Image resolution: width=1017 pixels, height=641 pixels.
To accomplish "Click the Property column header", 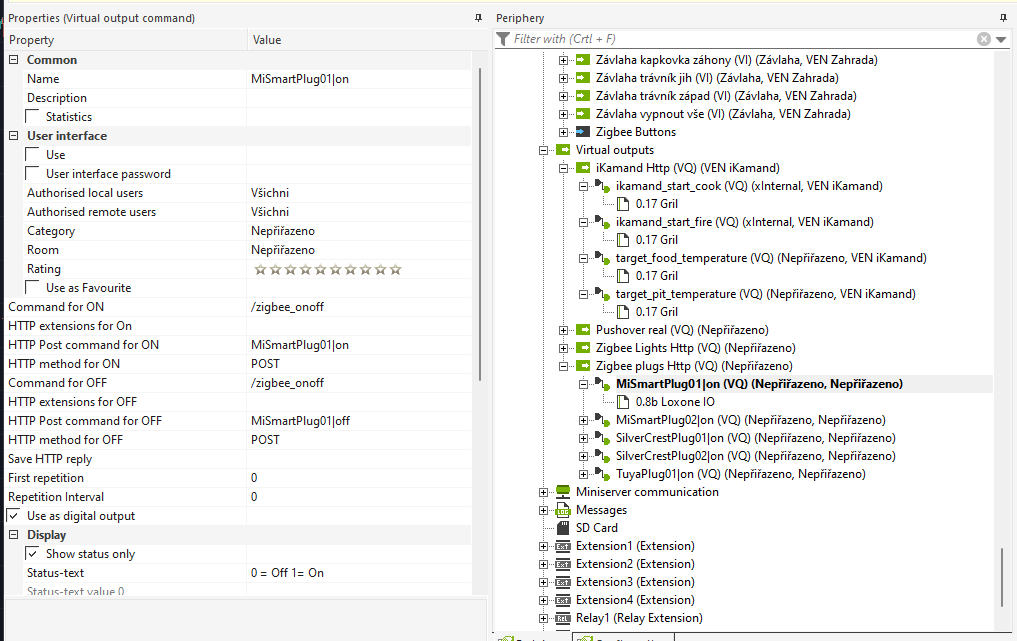I will tap(126, 40).
